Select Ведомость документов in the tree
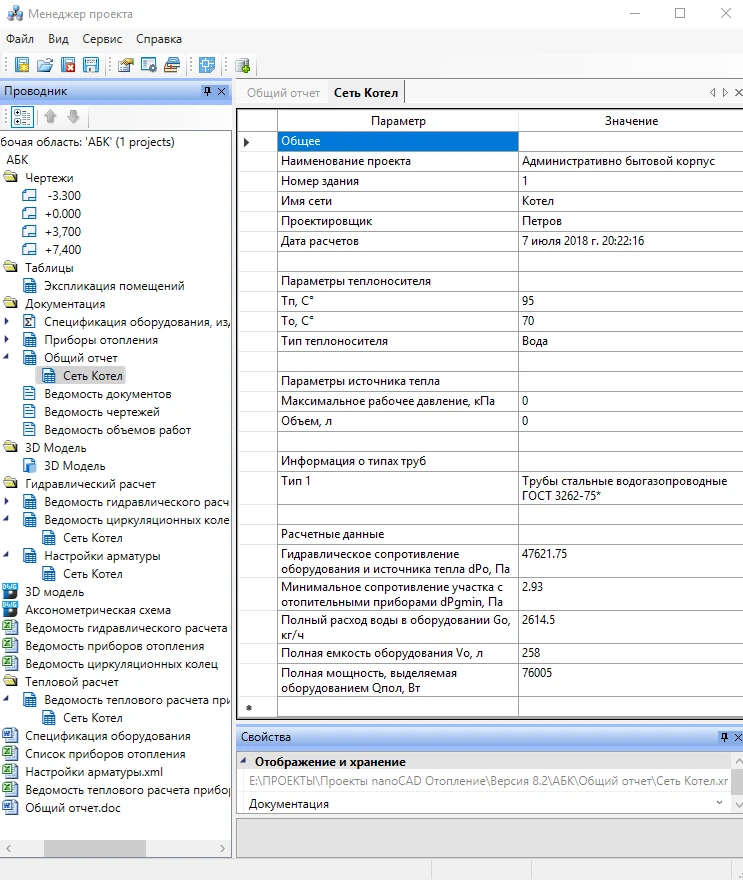Image resolution: width=743 pixels, height=880 pixels. [x=107, y=394]
